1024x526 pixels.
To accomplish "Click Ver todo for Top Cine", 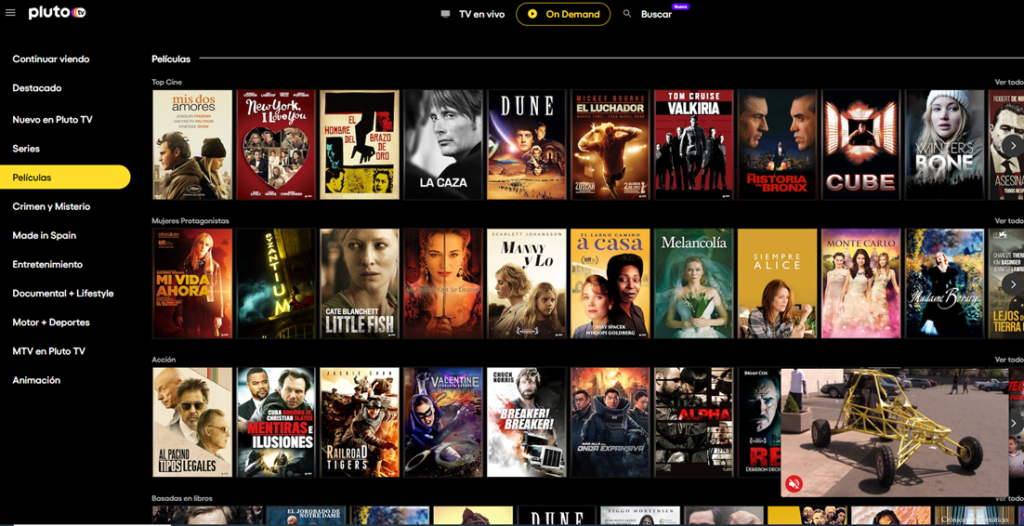I will tap(1008, 82).
